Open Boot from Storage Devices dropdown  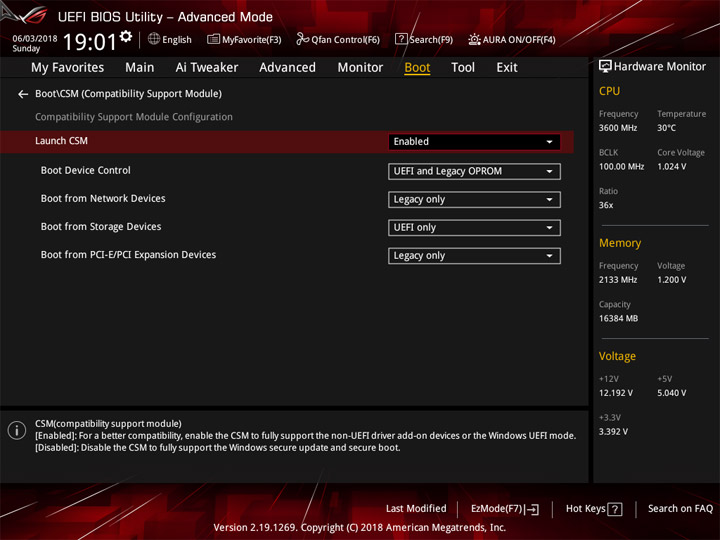[x=474, y=228]
